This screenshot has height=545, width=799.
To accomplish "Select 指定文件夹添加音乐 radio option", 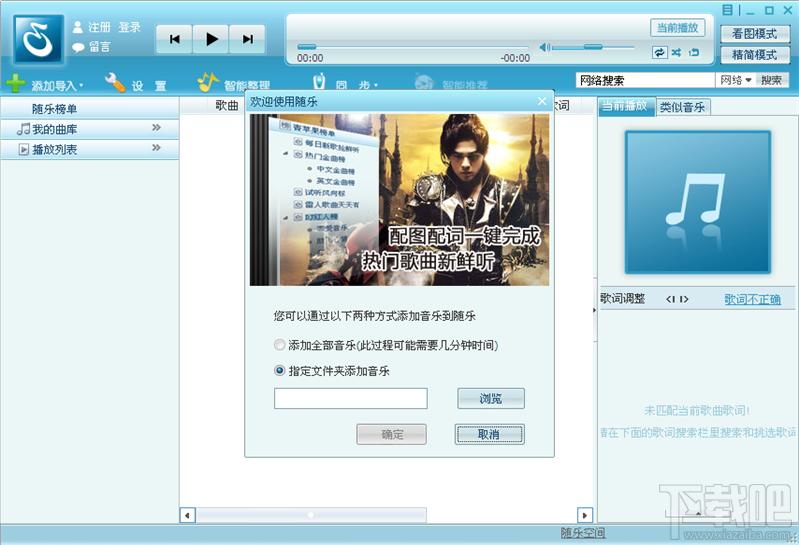I will pyautogui.click(x=279, y=371).
